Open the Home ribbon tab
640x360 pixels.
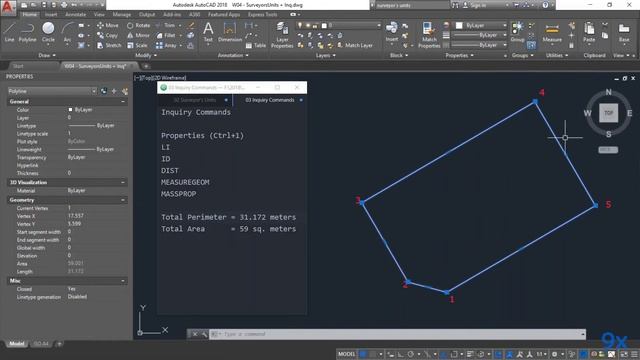[x=29, y=14]
